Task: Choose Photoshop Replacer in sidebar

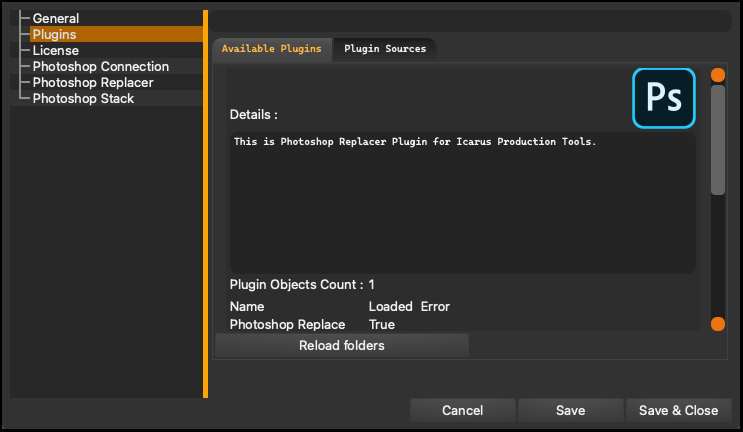Action: click(93, 82)
